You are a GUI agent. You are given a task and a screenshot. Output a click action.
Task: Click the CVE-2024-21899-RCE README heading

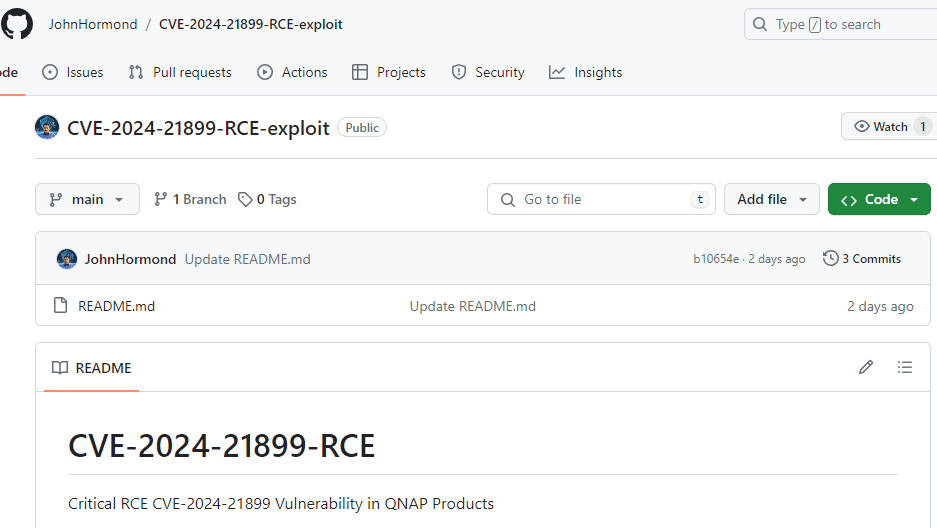[222, 446]
